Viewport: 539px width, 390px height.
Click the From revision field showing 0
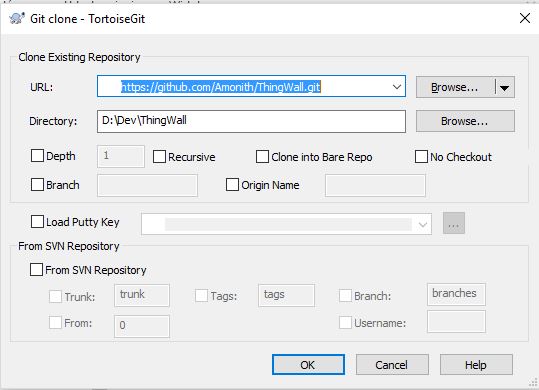pos(142,326)
